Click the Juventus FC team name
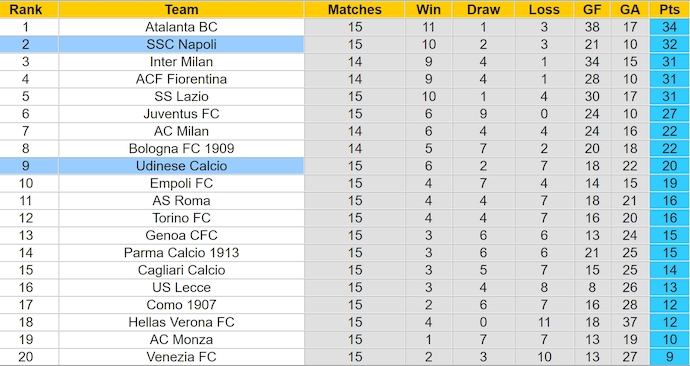This screenshot has width=690, height=366. coord(181,114)
